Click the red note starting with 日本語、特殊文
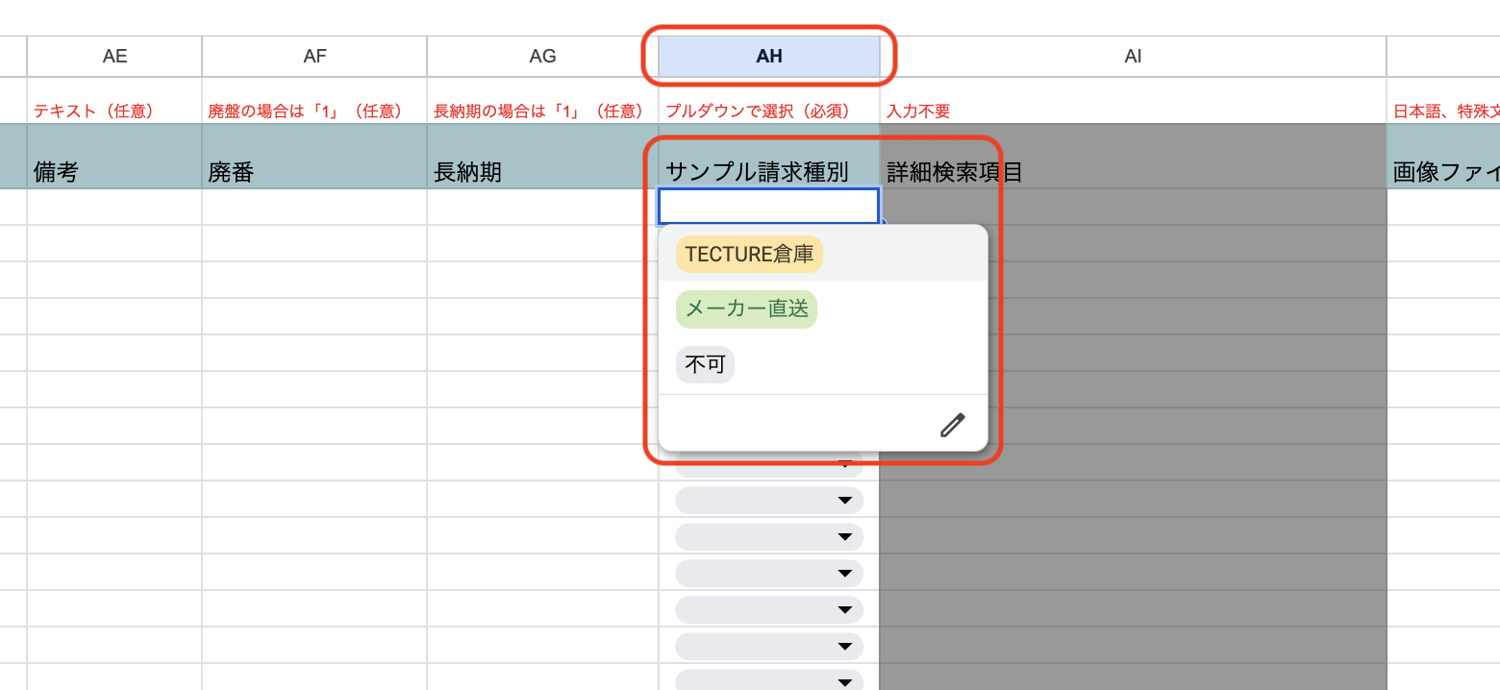This screenshot has width=1500, height=690. click(x=1446, y=111)
